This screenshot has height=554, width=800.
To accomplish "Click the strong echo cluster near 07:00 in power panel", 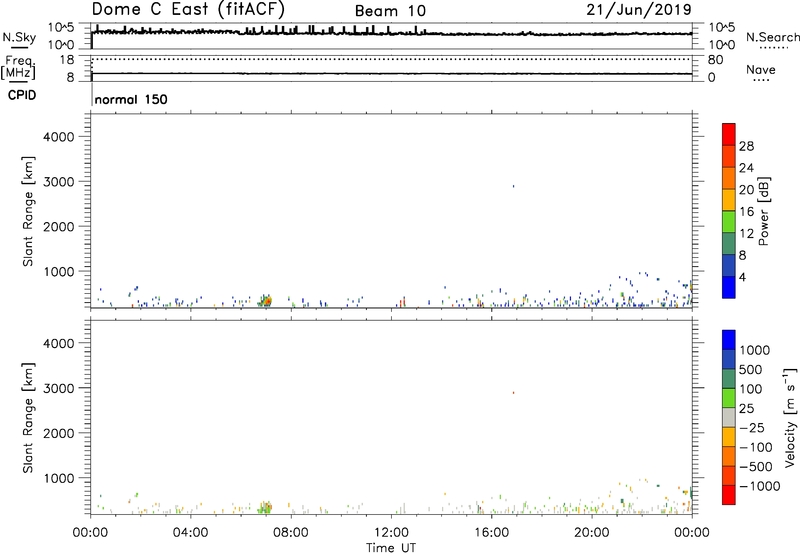I will point(265,300).
